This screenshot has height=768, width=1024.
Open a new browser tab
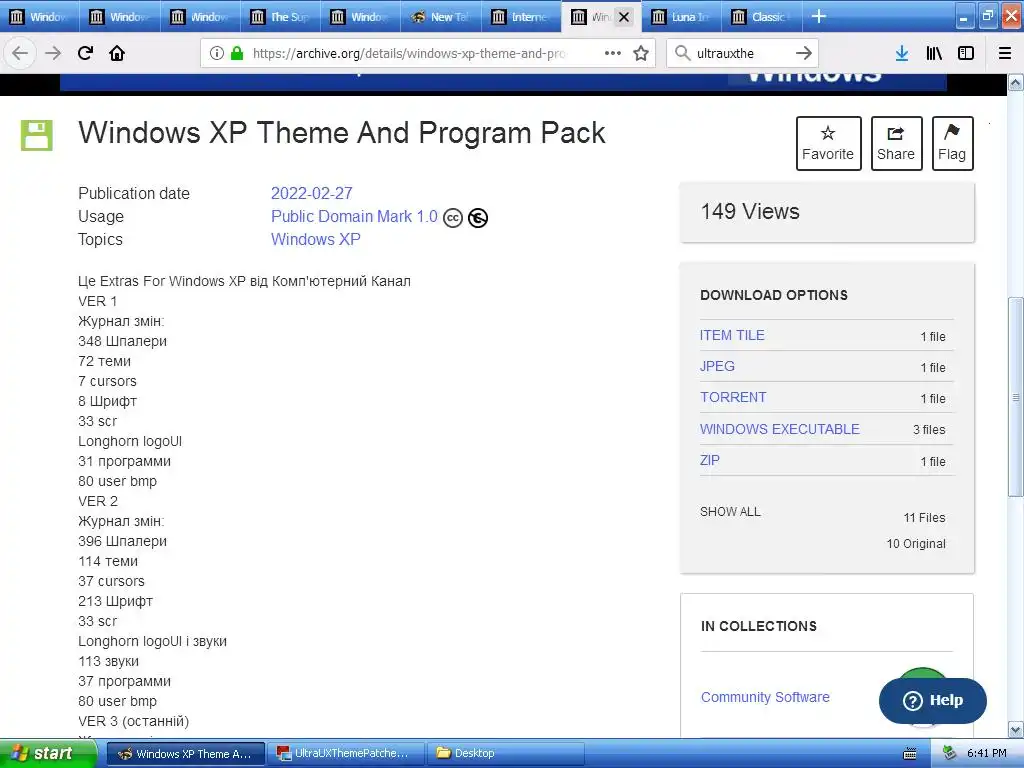(818, 16)
